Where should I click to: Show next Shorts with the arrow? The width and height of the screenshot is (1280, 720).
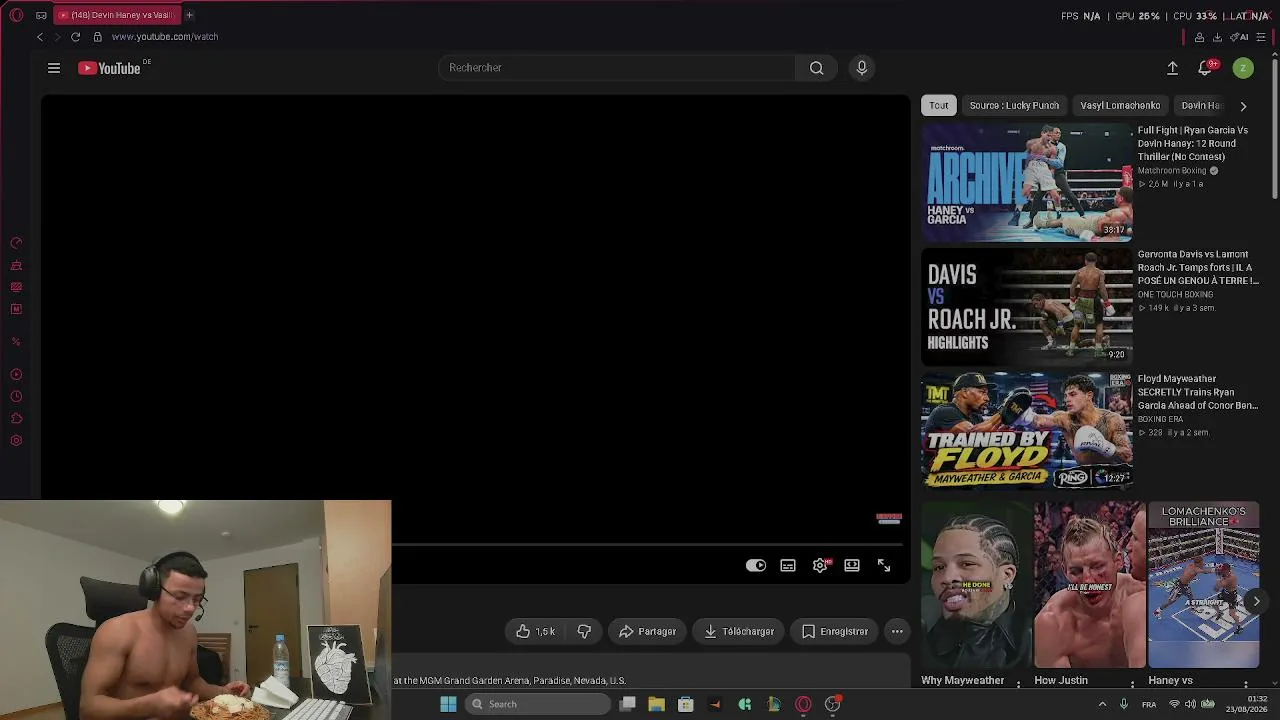tap(1256, 601)
